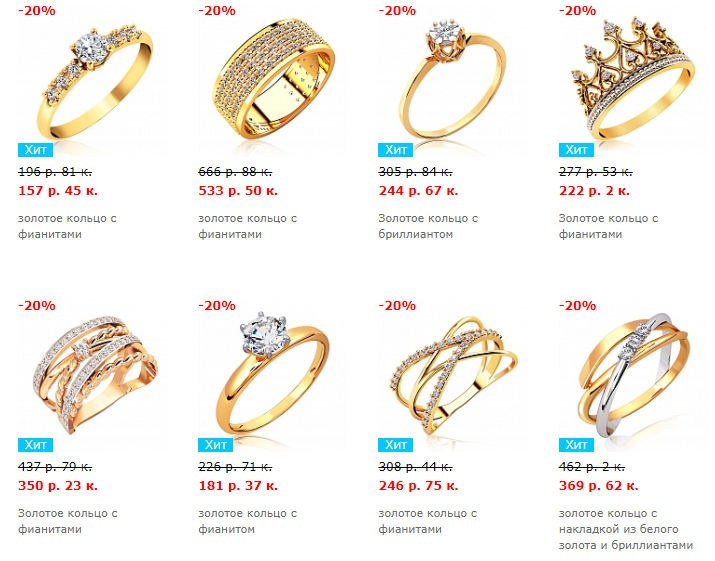The width and height of the screenshot is (715, 561).
Task: Click the Хит badge on the 157 р. ring
Action: click(x=36, y=150)
